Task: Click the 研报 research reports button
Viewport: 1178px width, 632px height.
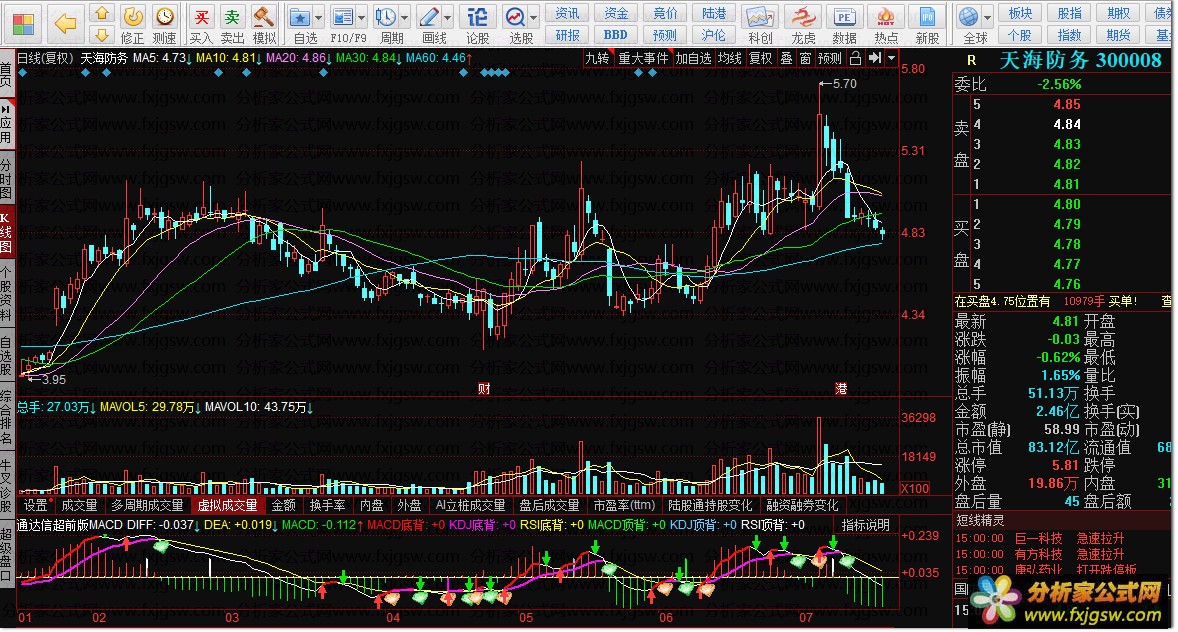Action: [x=567, y=35]
